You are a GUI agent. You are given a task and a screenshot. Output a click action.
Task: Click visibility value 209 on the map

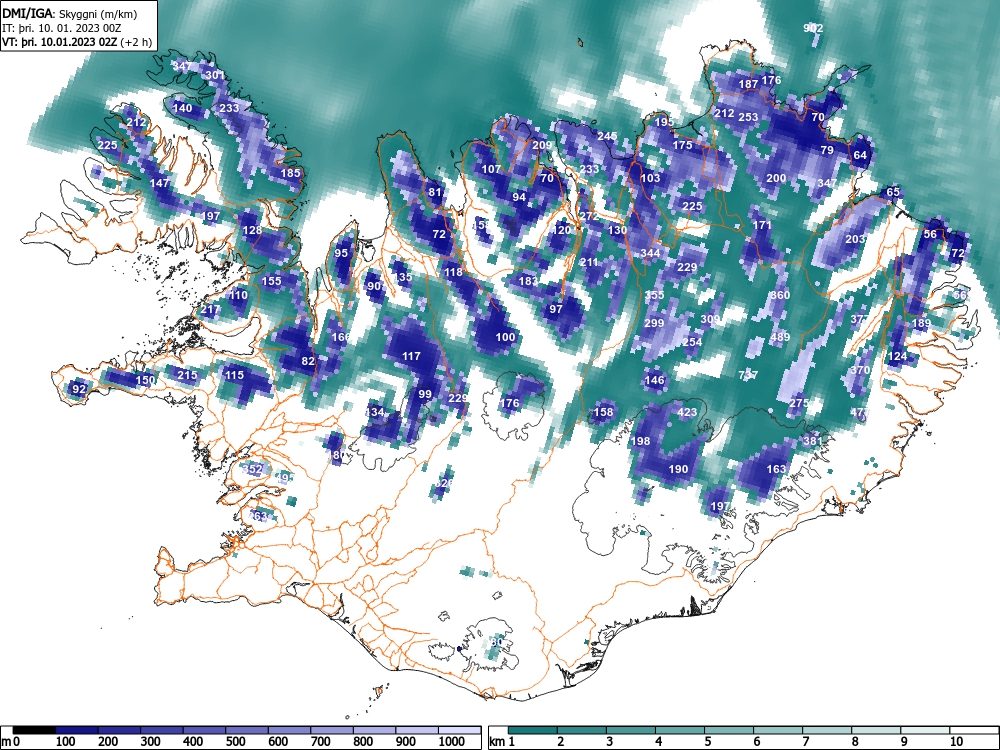[x=541, y=145]
